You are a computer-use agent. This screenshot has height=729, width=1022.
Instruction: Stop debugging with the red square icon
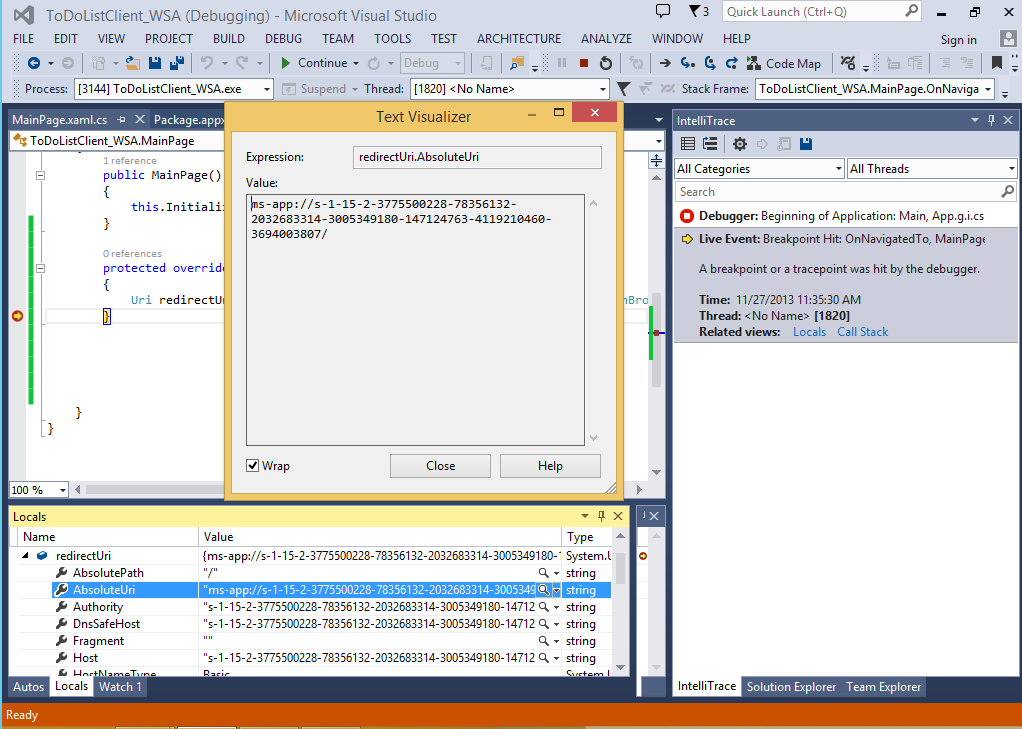[x=583, y=63]
